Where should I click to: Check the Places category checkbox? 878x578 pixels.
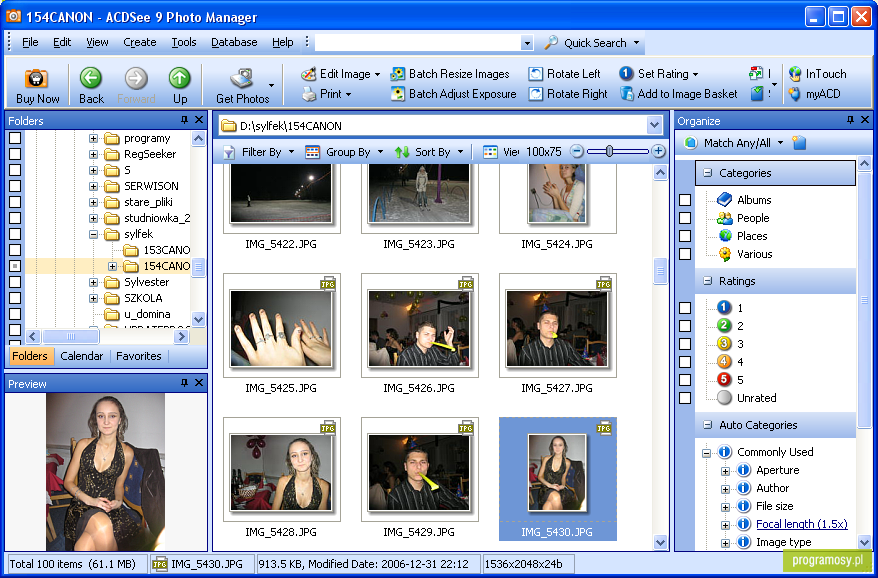tap(685, 236)
